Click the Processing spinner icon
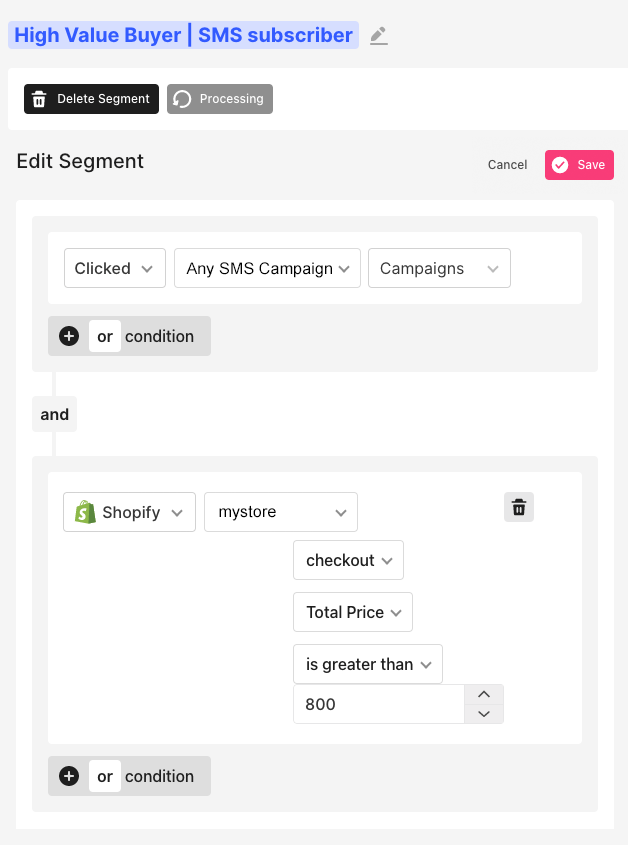628x845 pixels. point(182,99)
